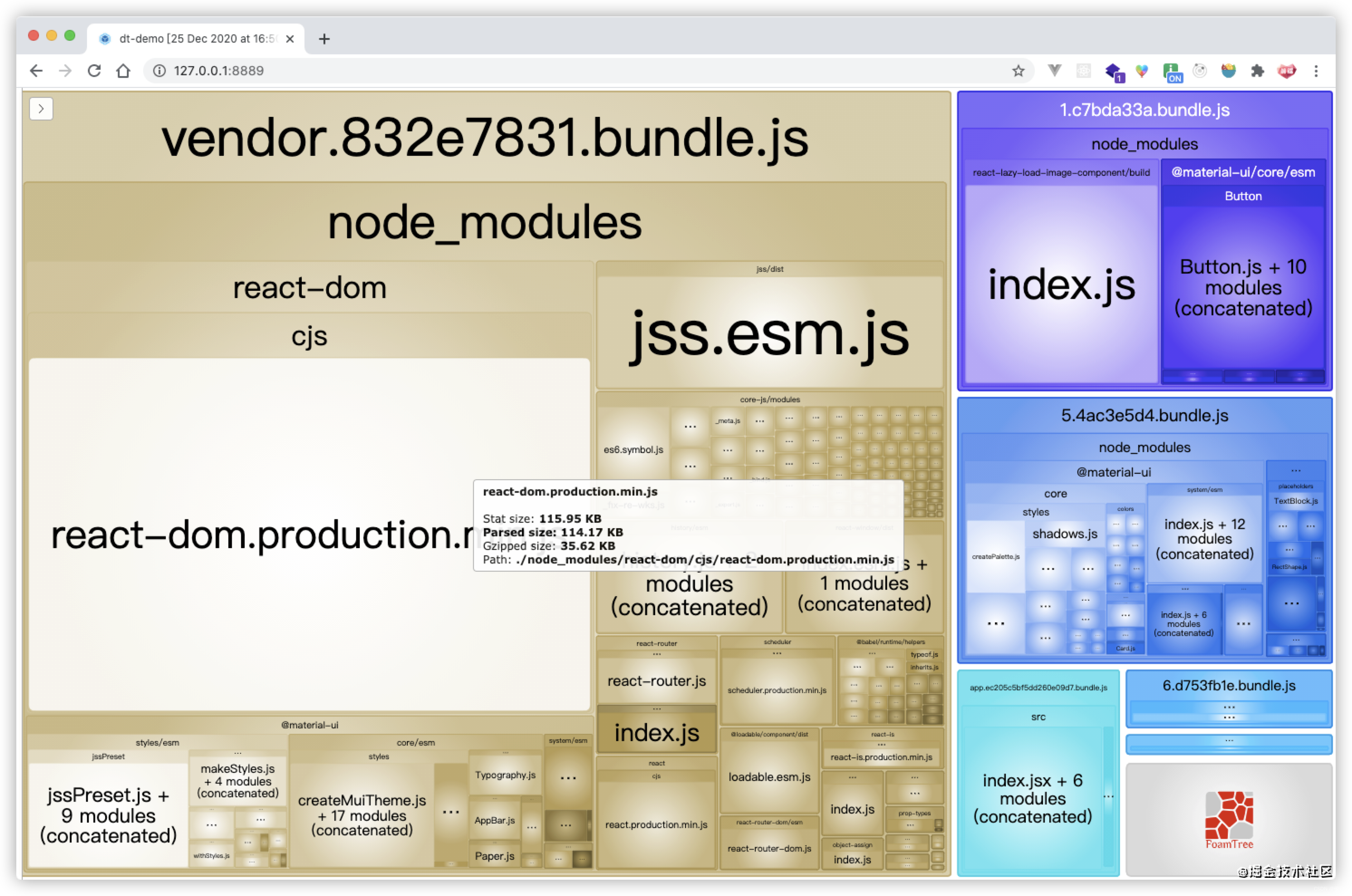Open the blue cat-face extension icon
The width and height of the screenshot is (1352, 896).
click(1229, 71)
